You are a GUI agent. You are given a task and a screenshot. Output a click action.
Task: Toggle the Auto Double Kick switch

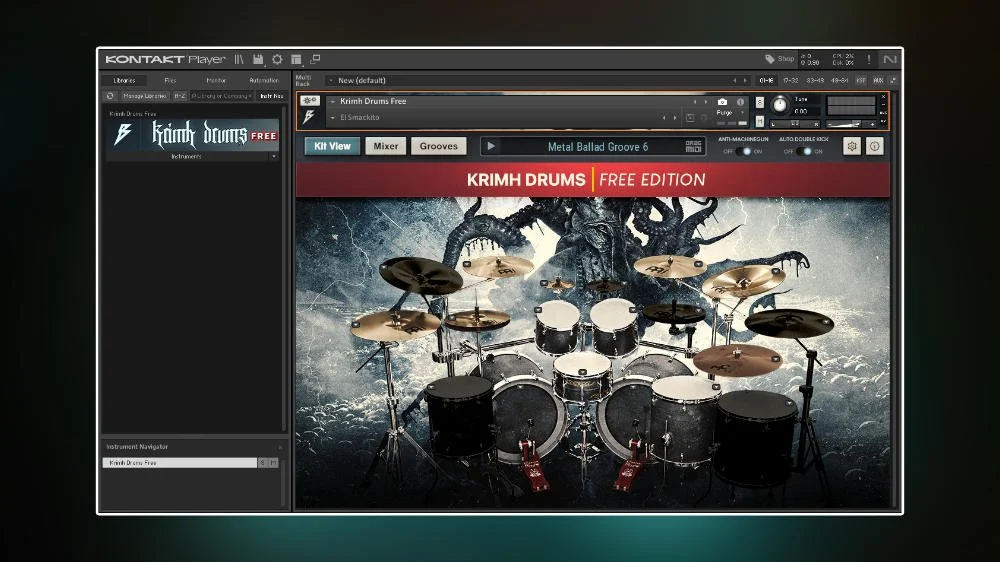coord(804,151)
